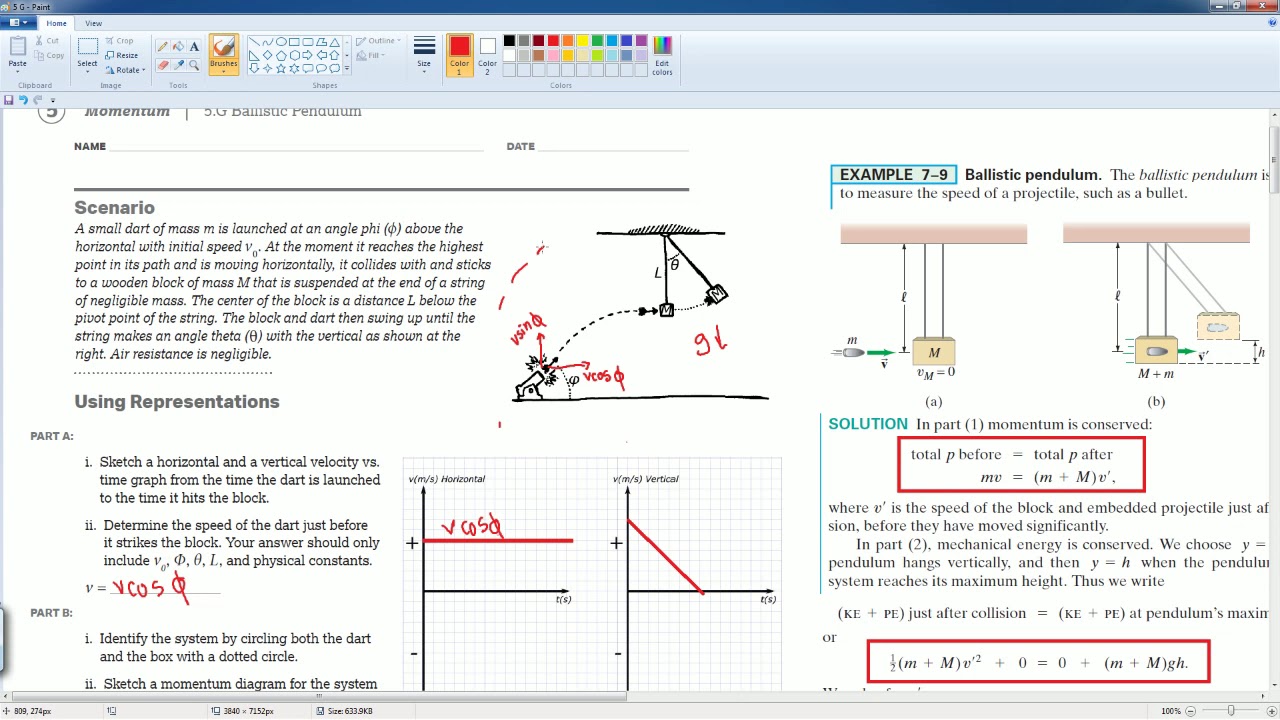Expand the Shapes gallery more arrow
Image resolution: width=1280 pixels, height=720 pixels.
[x=347, y=68]
